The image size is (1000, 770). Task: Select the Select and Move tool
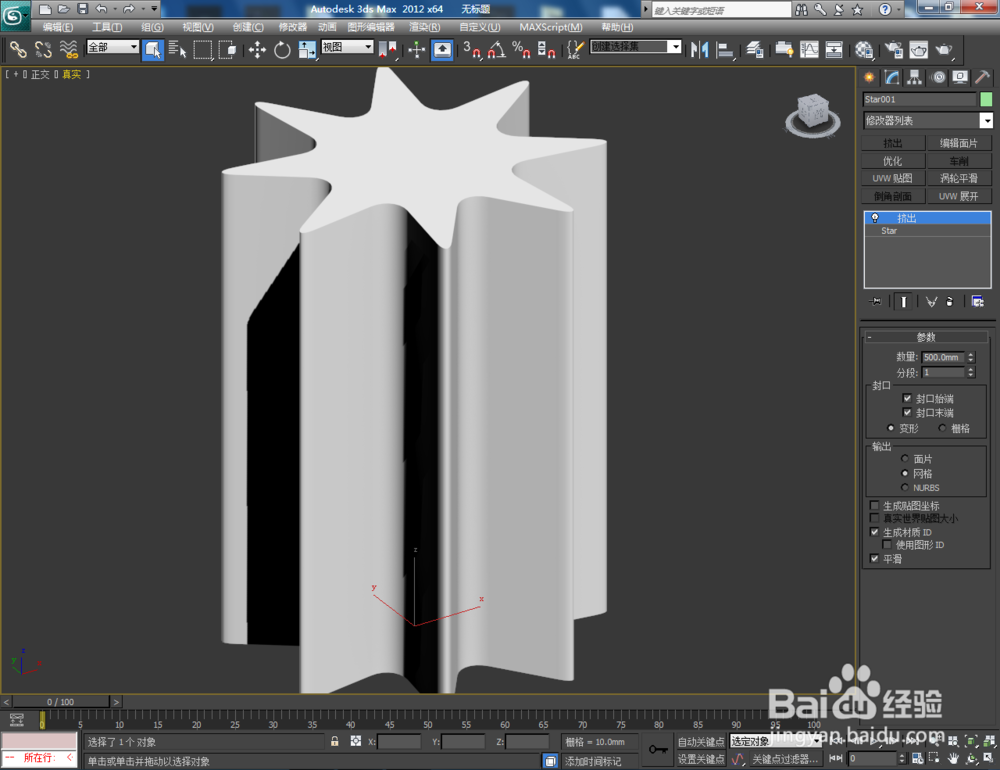point(256,50)
